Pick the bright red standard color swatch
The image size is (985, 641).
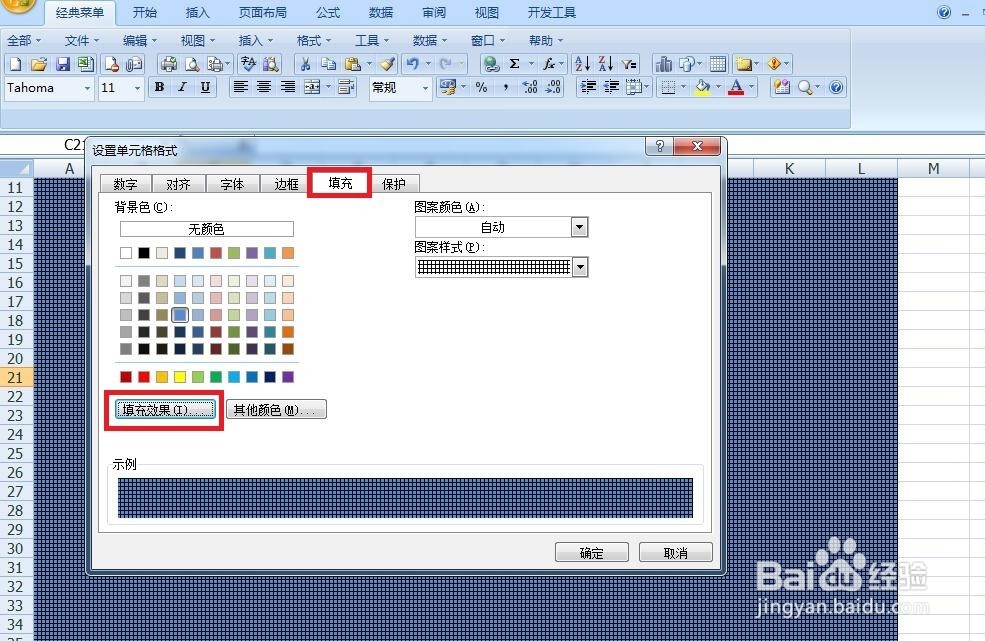click(x=144, y=376)
